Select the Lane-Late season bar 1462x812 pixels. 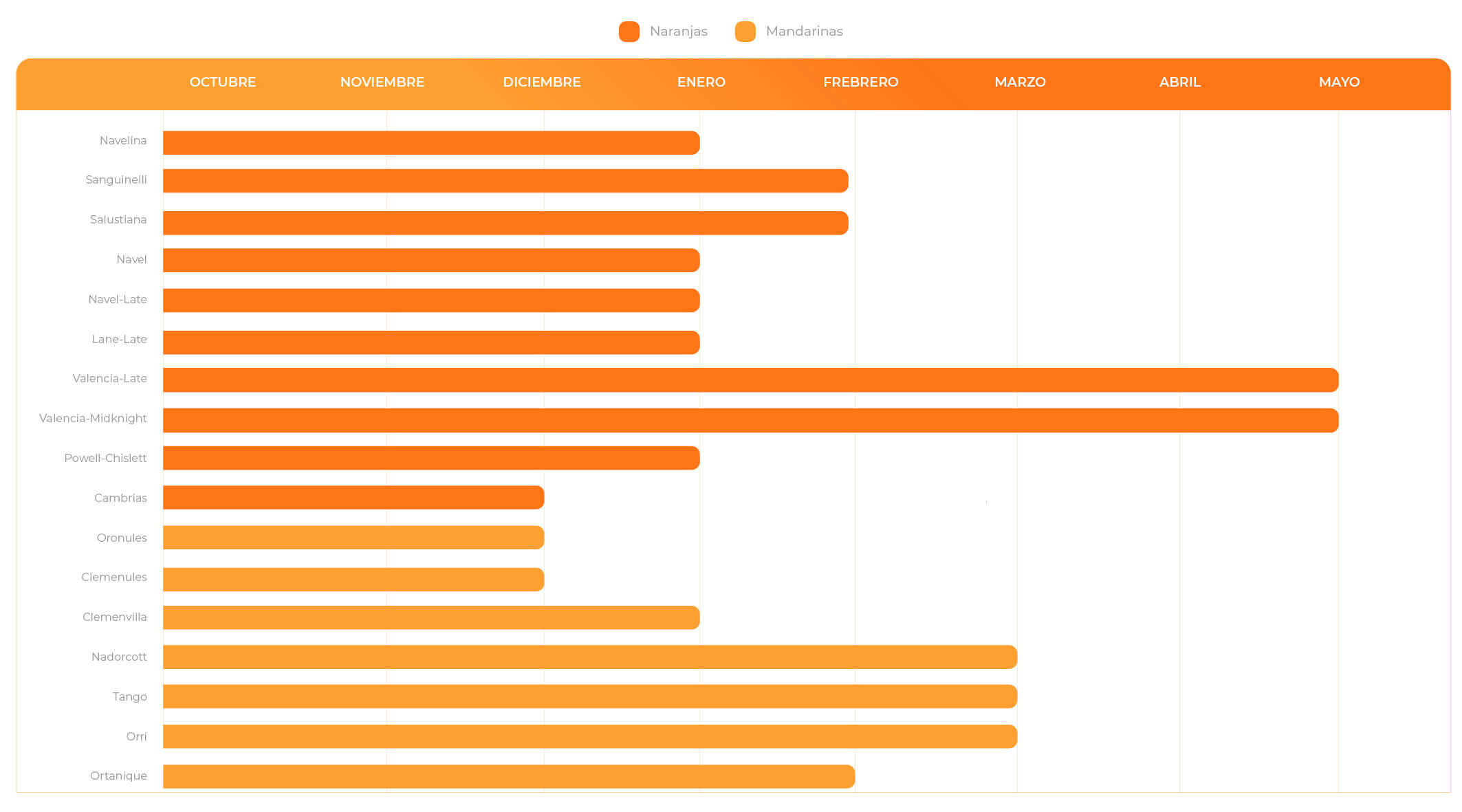click(x=431, y=342)
